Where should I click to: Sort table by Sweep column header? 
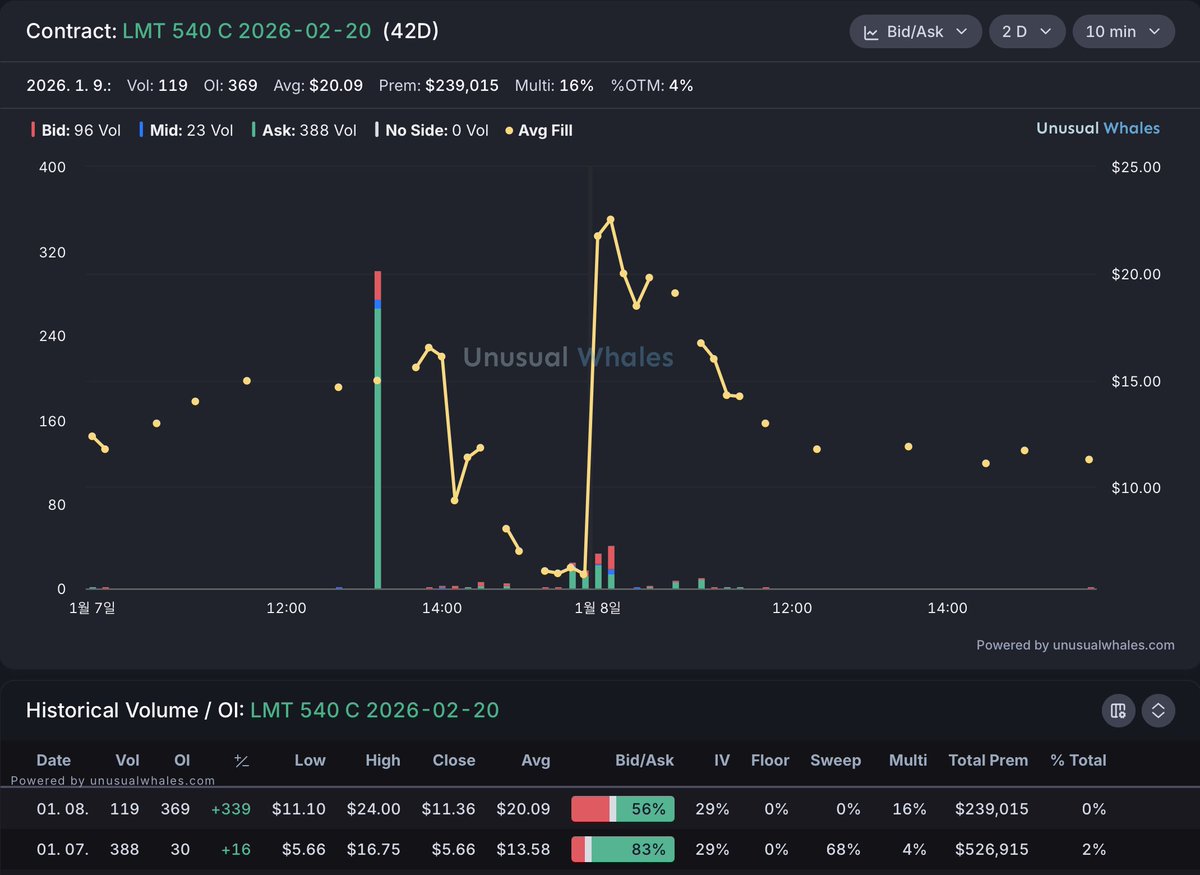[x=836, y=760]
